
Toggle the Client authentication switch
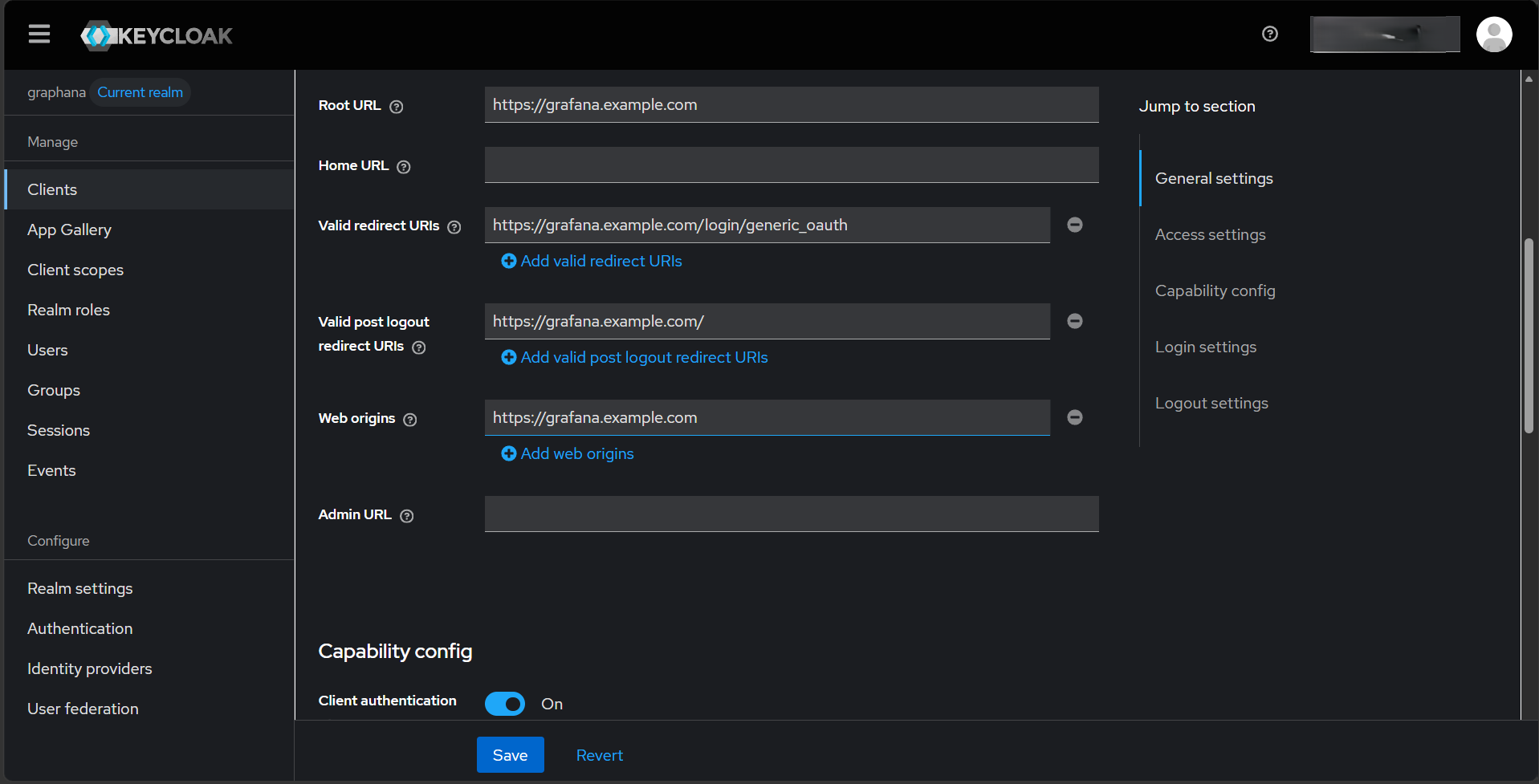click(505, 704)
